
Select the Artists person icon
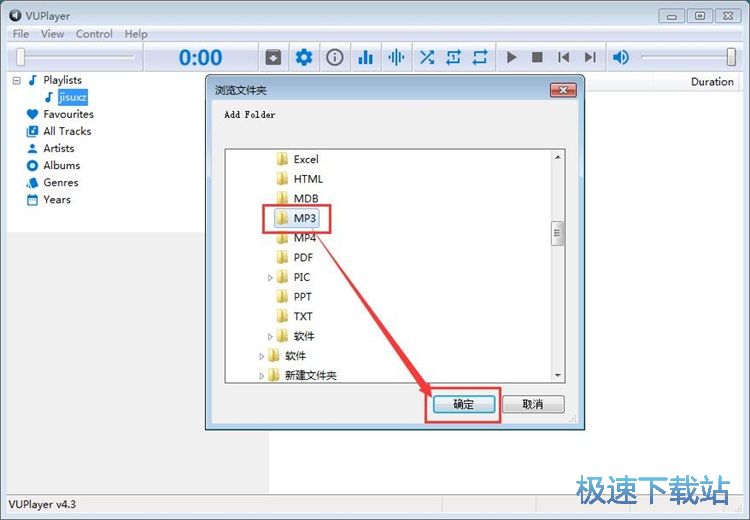(x=32, y=148)
